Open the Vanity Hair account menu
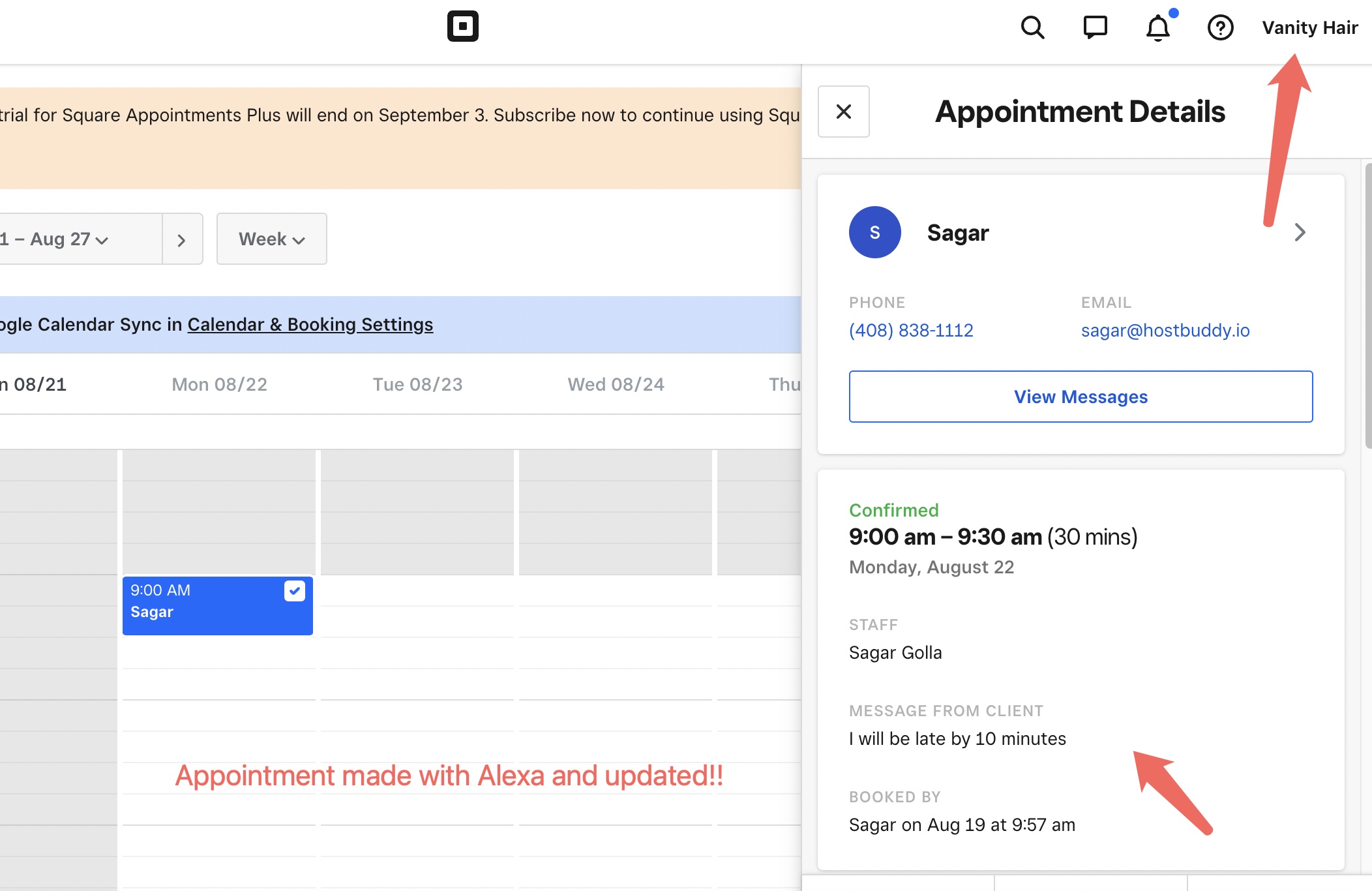Image resolution: width=1372 pixels, height=891 pixels. 1309,27
